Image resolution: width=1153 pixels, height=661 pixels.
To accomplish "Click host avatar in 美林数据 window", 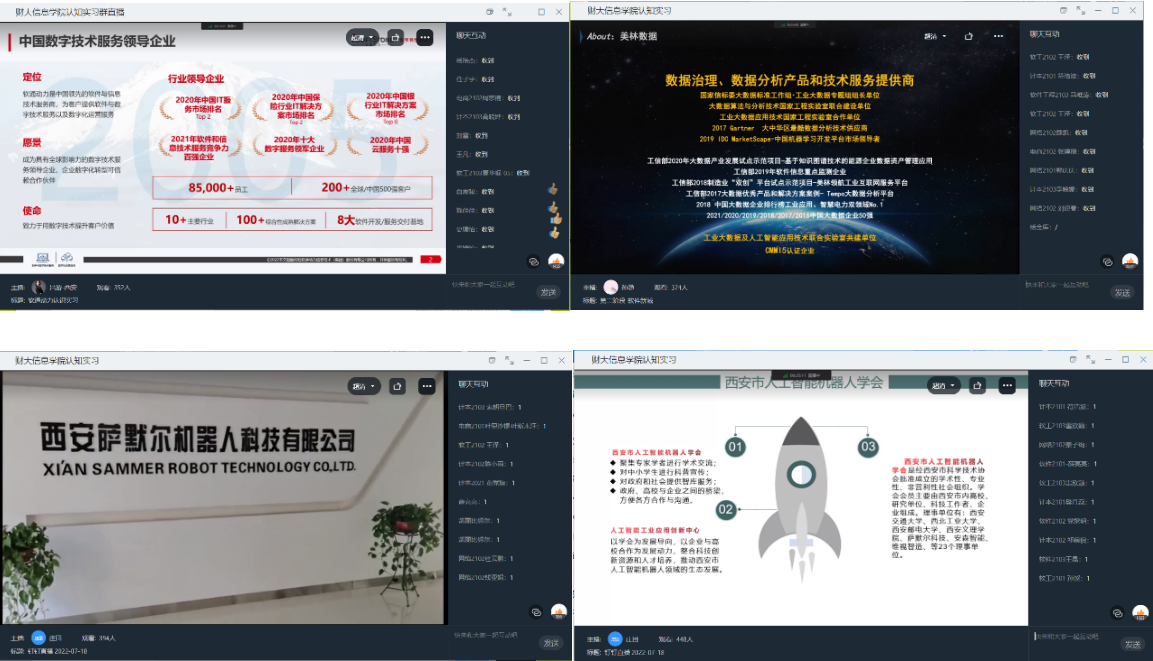I will tap(610, 287).
